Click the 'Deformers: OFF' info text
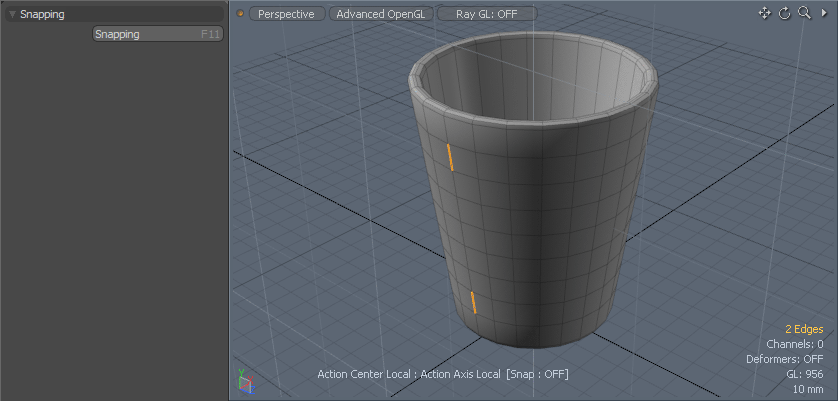The height and width of the screenshot is (401, 838). pyautogui.click(x=784, y=359)
